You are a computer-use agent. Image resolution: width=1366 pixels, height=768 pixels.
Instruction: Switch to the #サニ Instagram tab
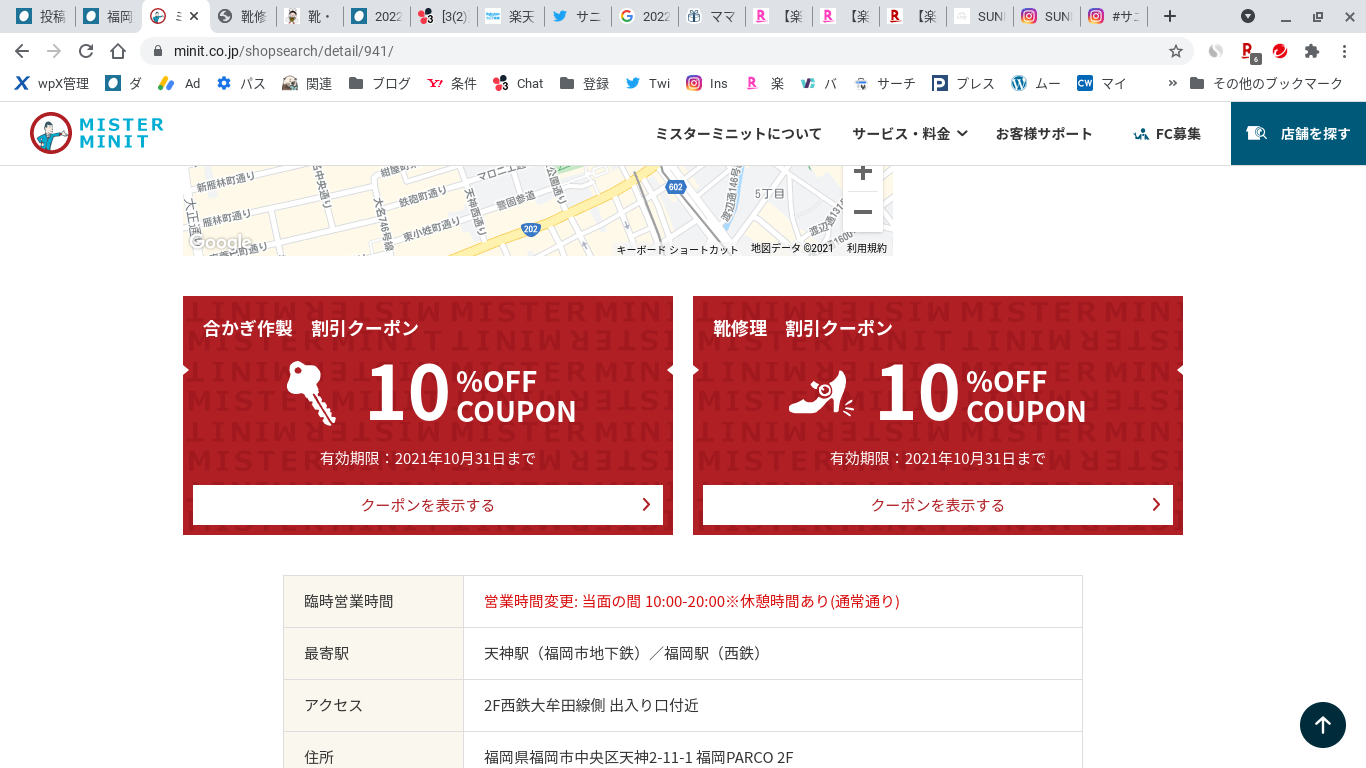1113,16
